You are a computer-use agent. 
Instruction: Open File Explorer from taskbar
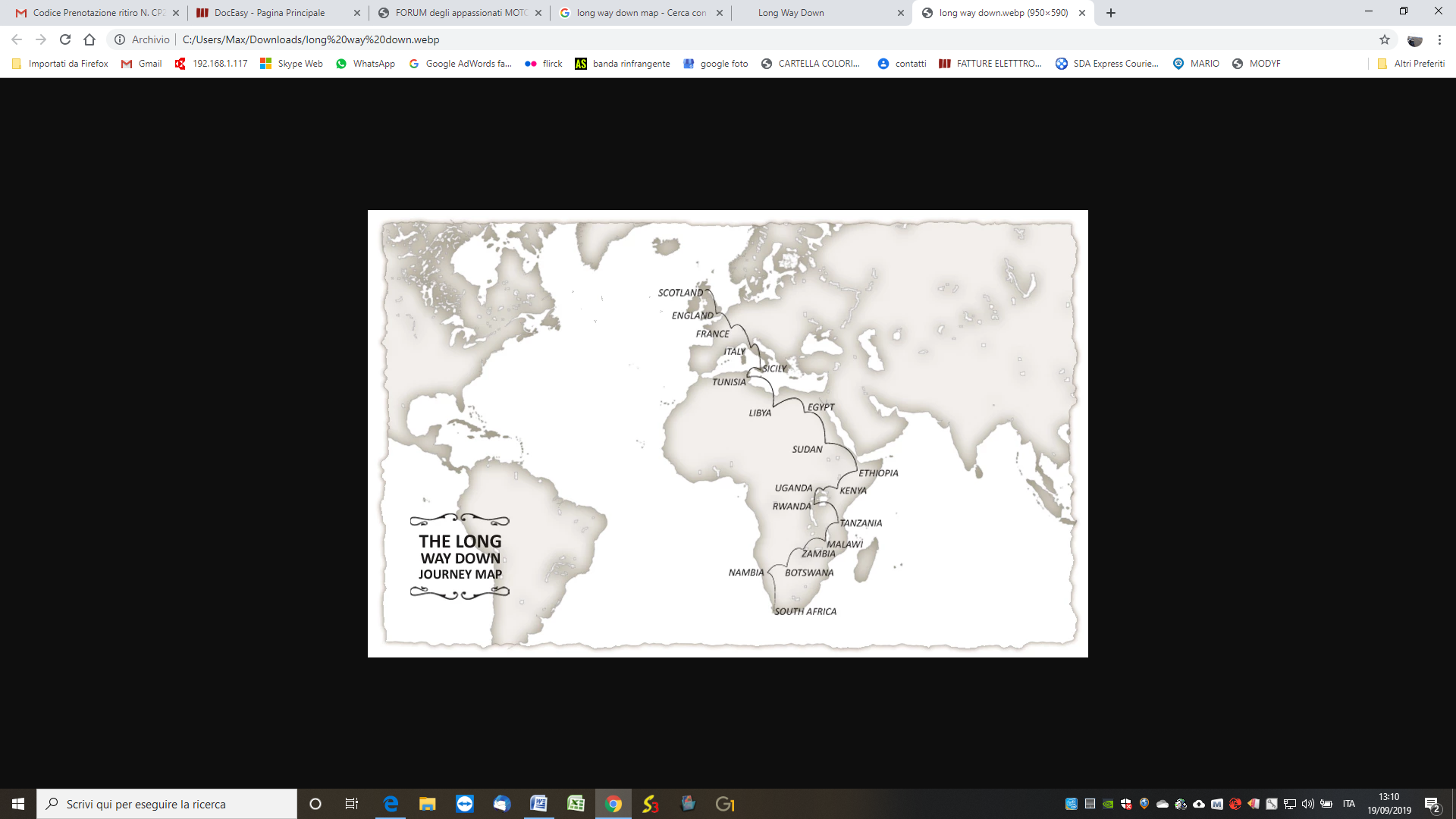(x=428, y=804)
